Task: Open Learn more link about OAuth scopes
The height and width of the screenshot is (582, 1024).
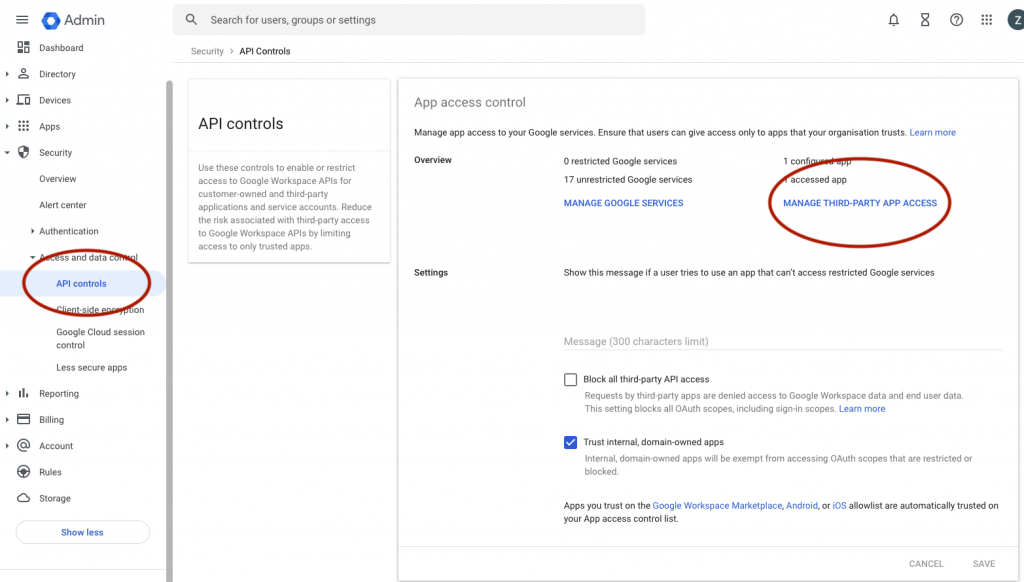Action: coord(862,409)
